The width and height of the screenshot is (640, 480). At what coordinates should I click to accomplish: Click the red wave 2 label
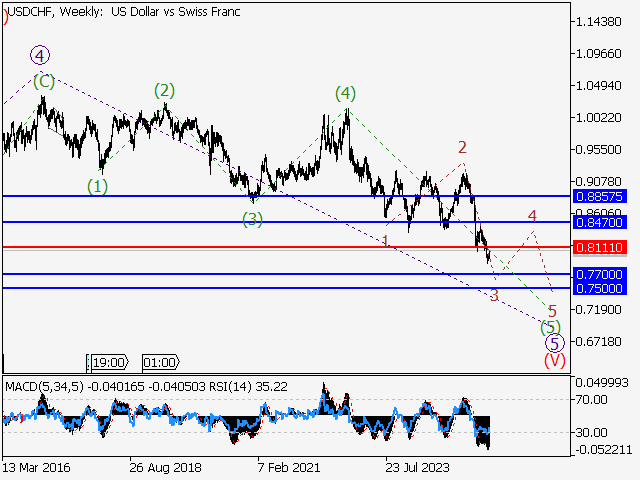[x=462, y=148]
